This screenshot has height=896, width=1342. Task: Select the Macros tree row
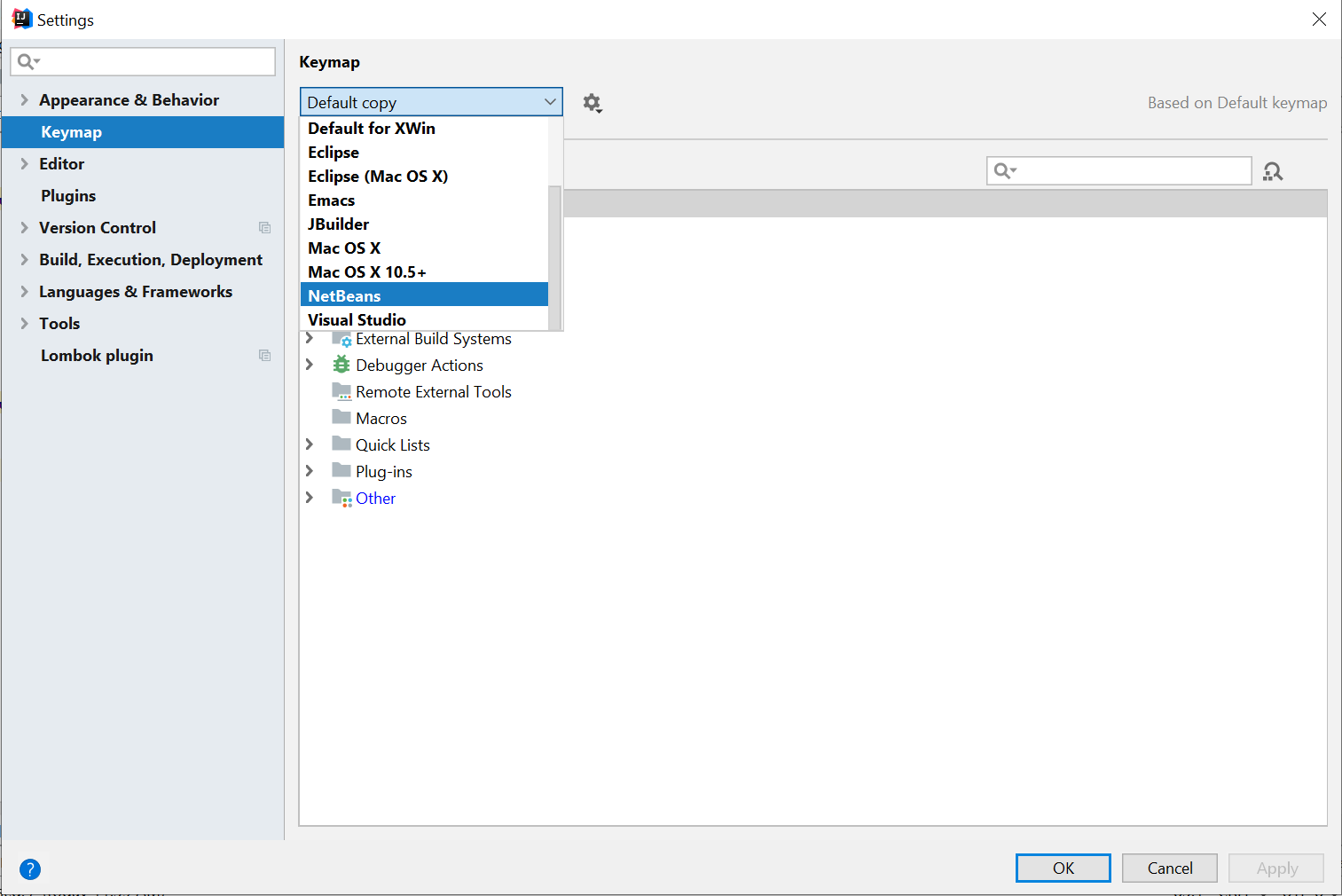click(x=813, y=418)
